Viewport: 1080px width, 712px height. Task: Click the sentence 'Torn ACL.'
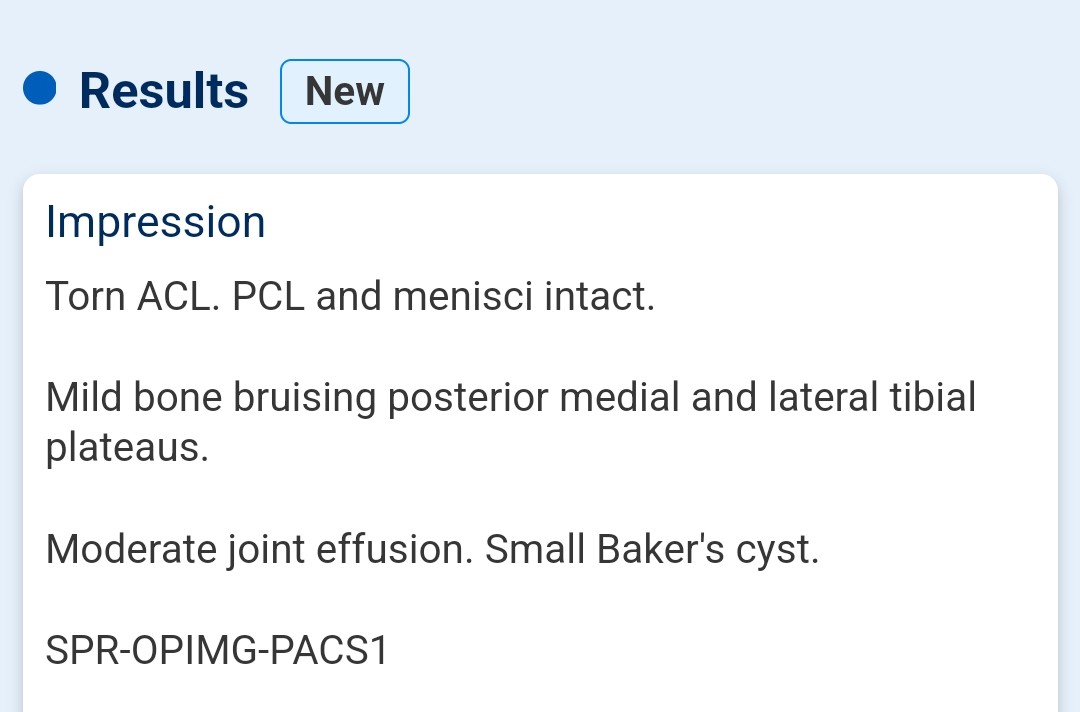[133, 297]
